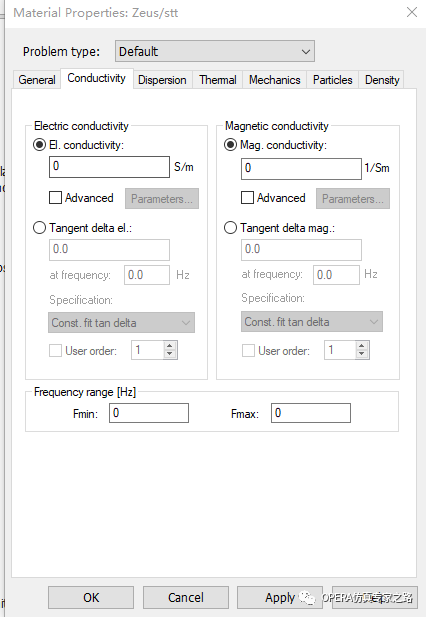Click the OK button

pos(91,598)
